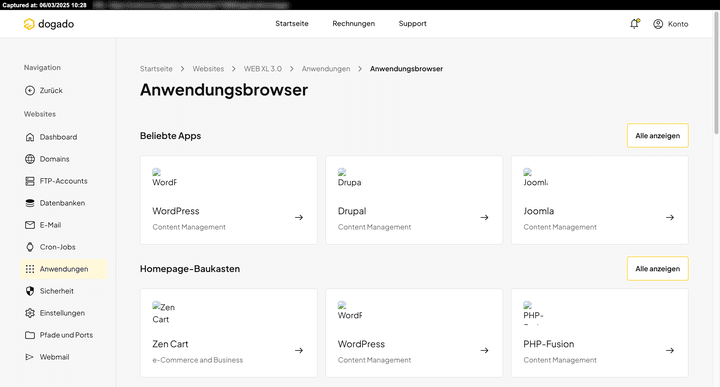Open the PHP-Fusion title text

tap(549, 344)
